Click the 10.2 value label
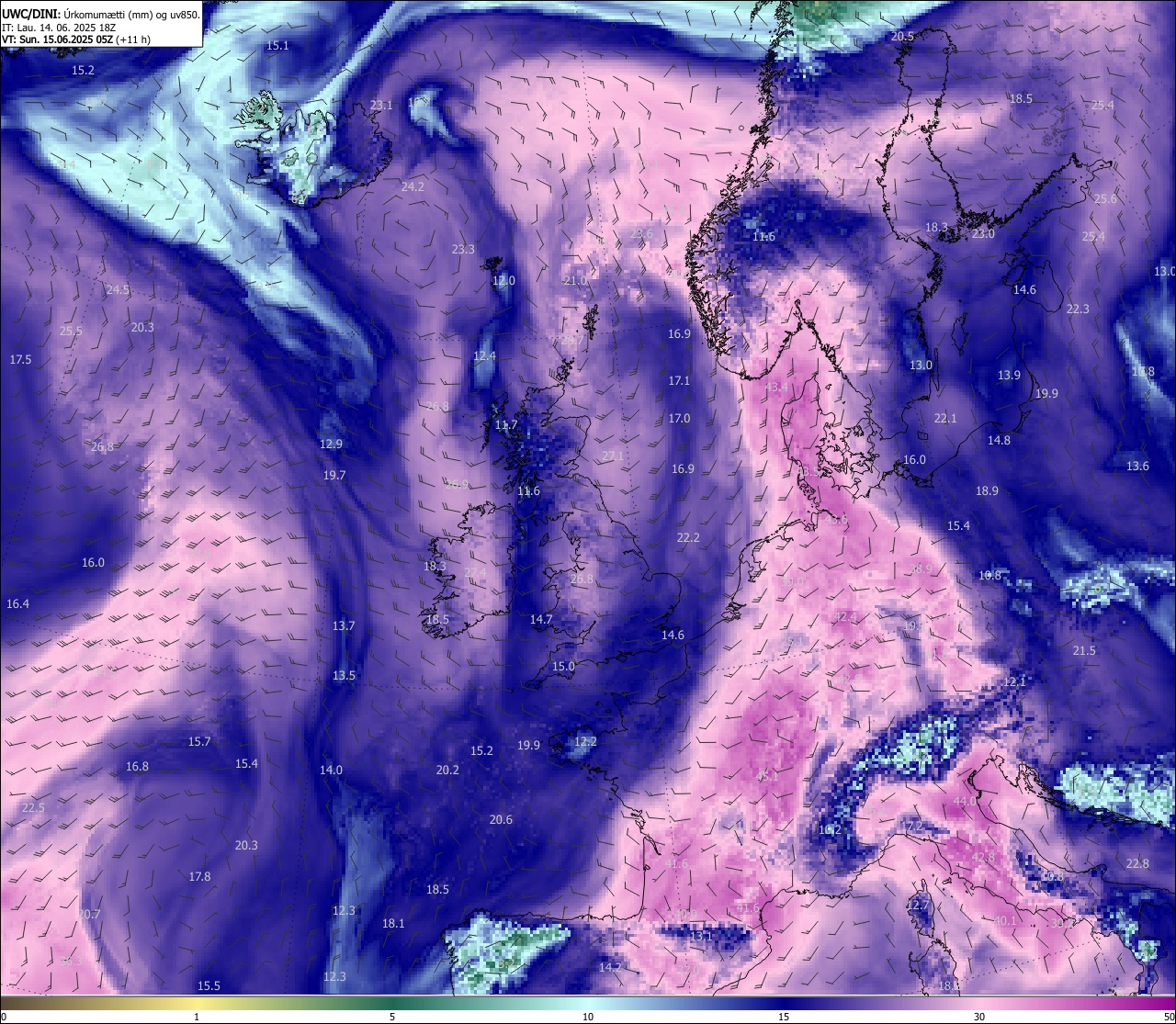 (x=830, y=829)
